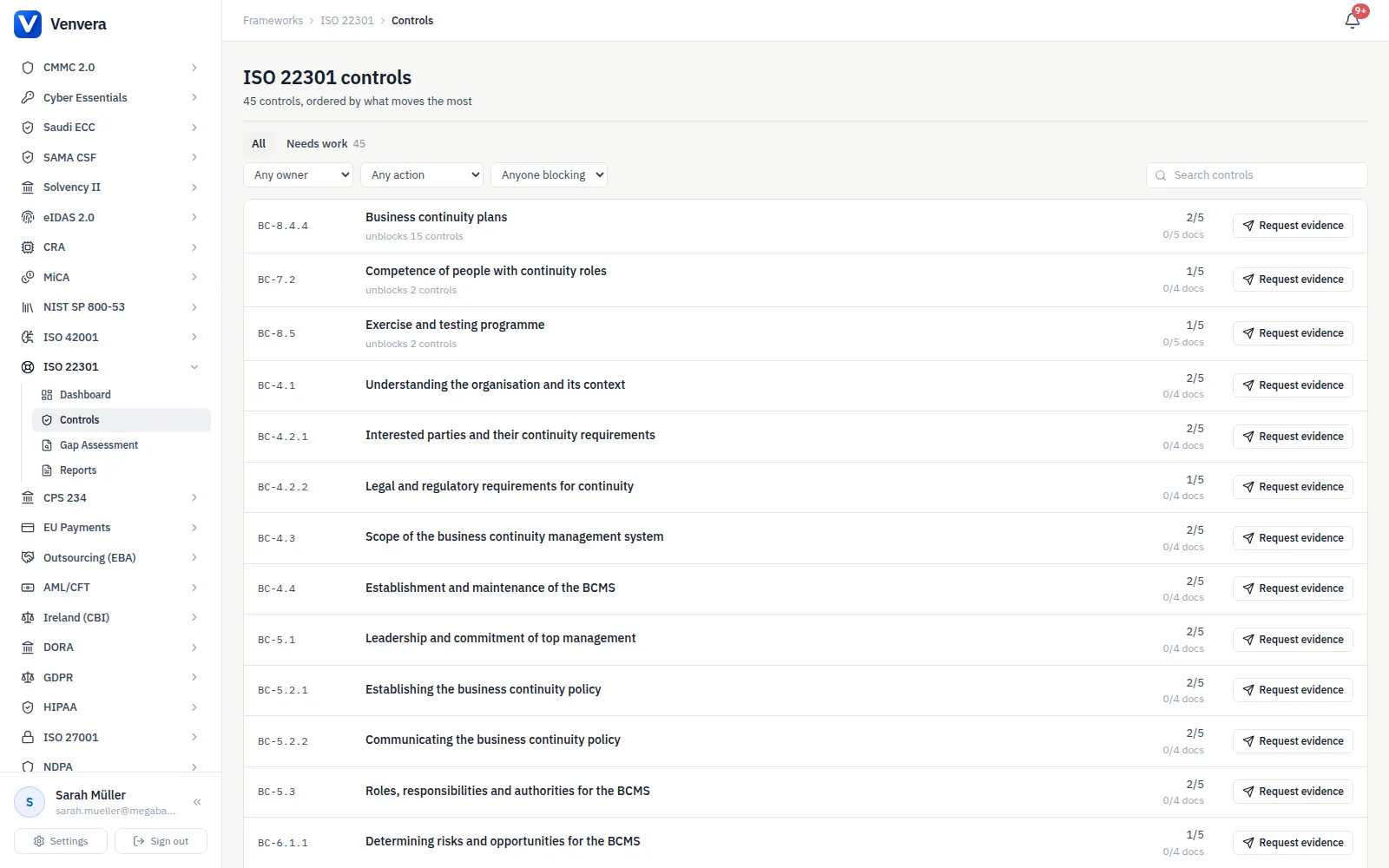
Task: Go to ISO 22301 breadcrumb
Action: coord(347,21)
